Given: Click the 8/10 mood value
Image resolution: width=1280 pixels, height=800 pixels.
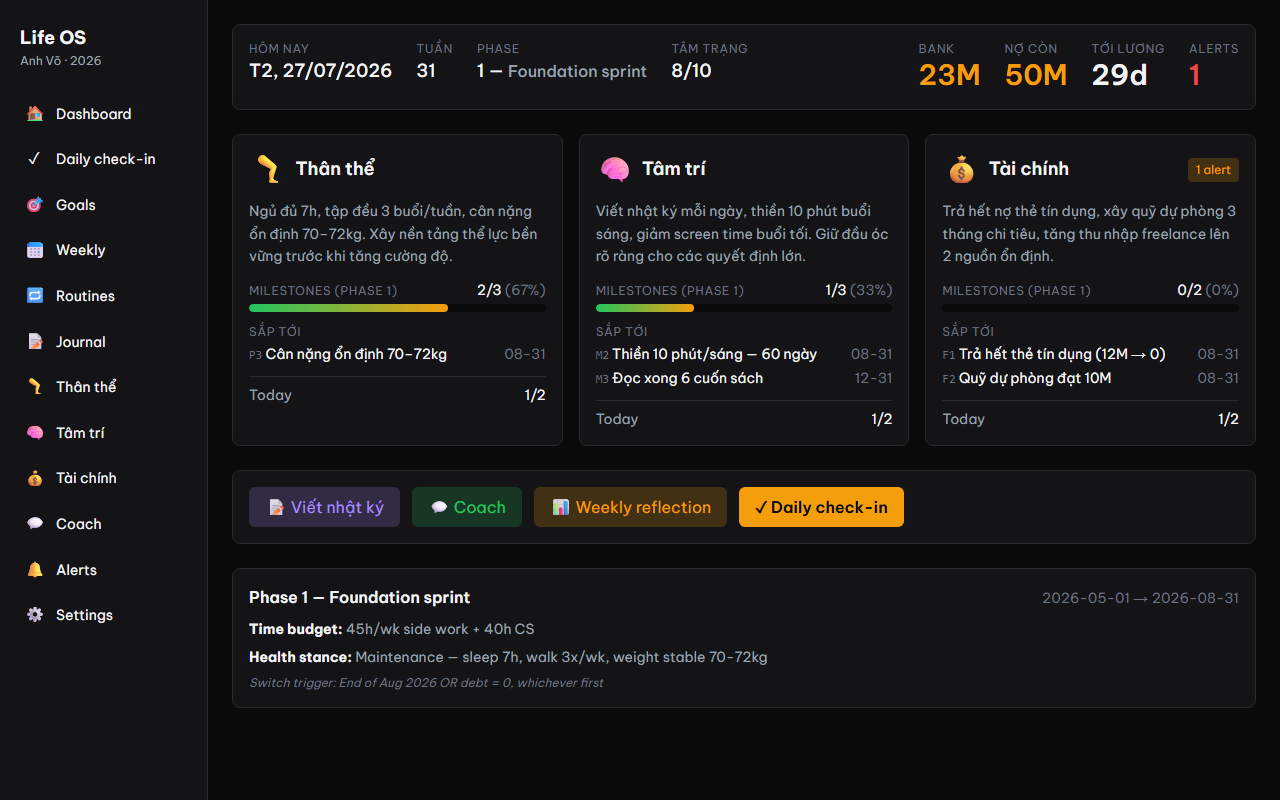Looking at the screenshot, I should [x=691, y=71].
